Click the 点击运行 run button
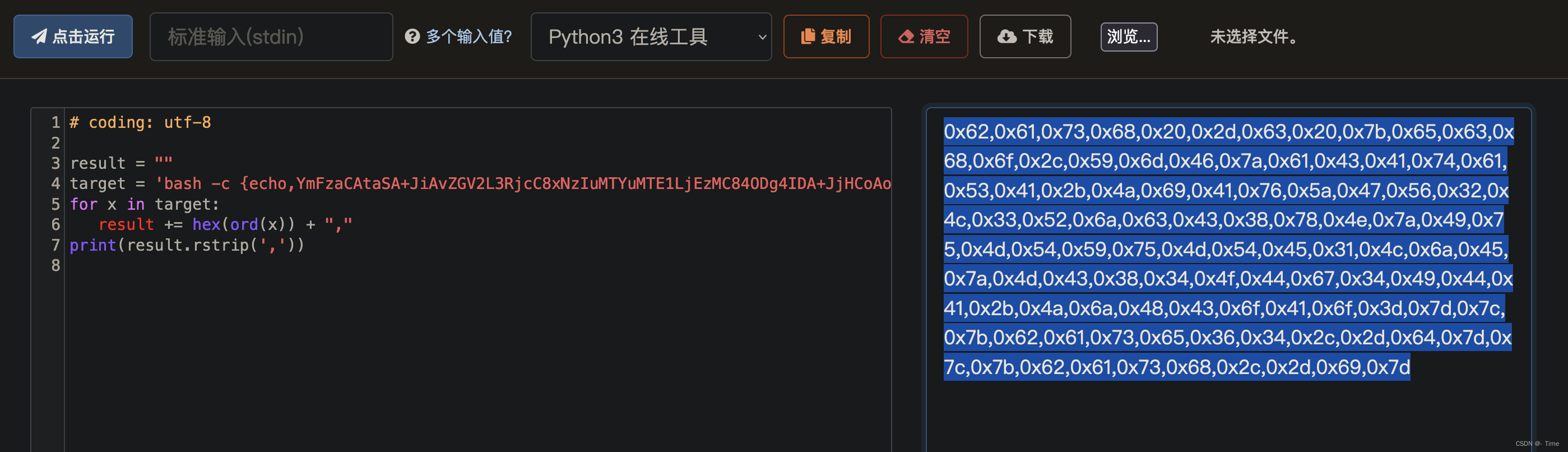Image resolution: width=1568 pixels, height=452 pixels. 73,36
